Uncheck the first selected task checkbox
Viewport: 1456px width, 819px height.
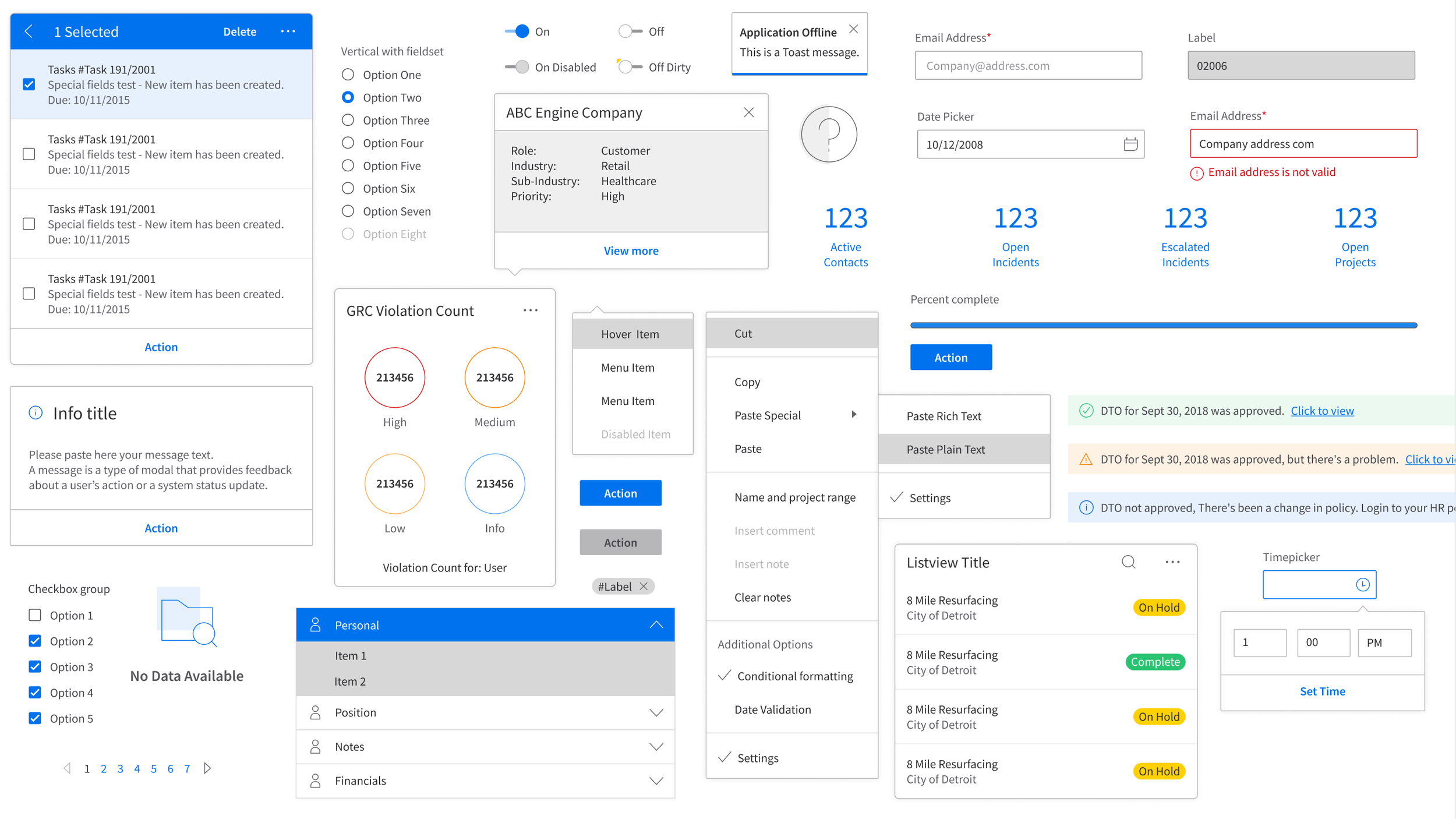click(x=29, y=84)
